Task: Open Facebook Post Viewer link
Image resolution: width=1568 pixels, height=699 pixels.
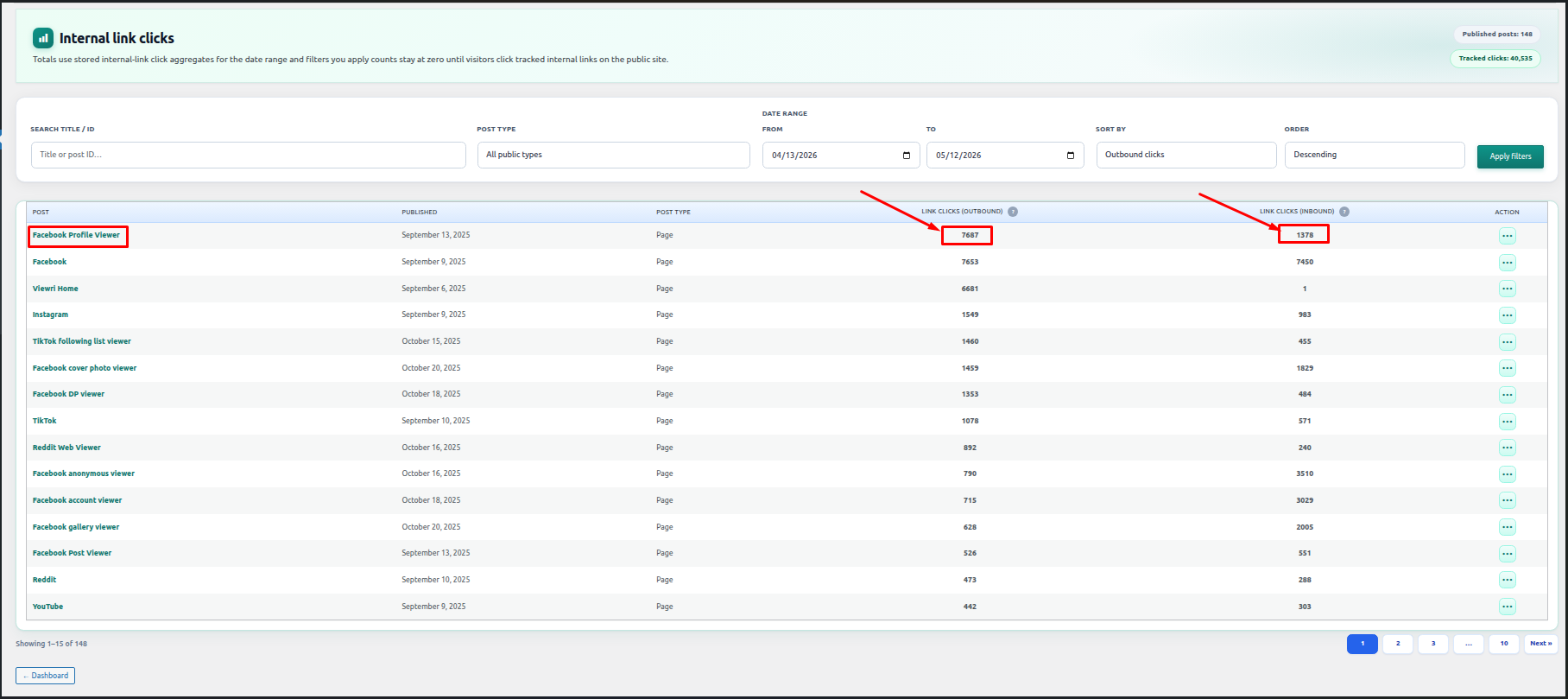Action: [72, 553]
